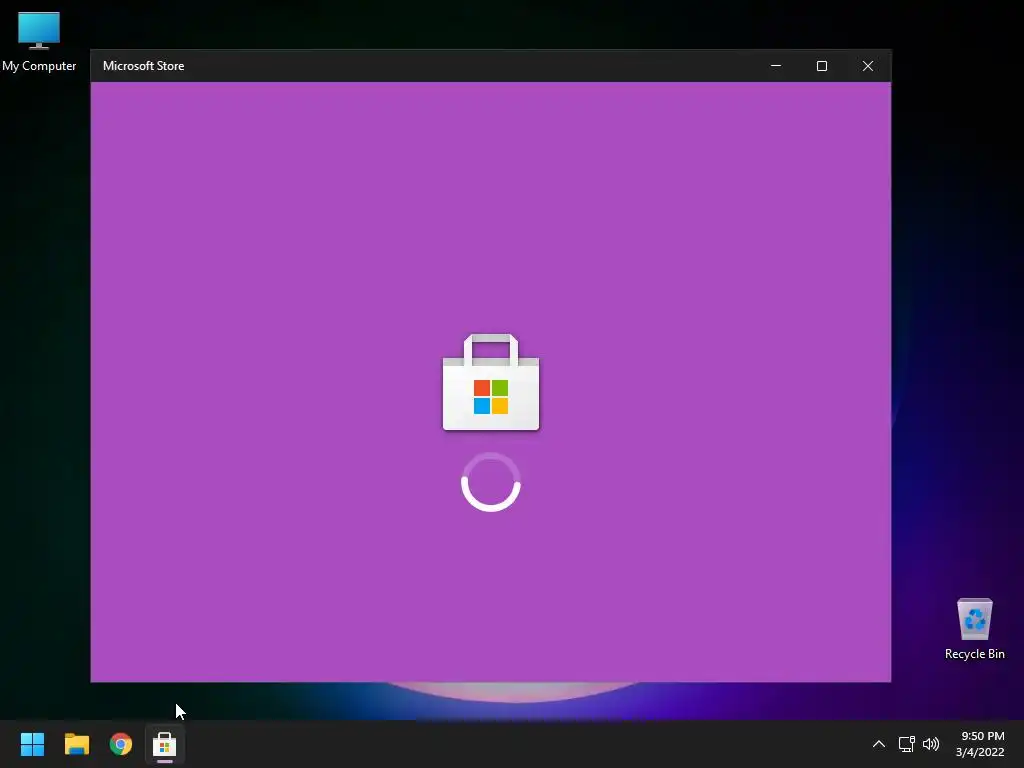Open the network status tray icon
Image resolution: width=1024 pixels, height=768 pixels.
(906, 744)
